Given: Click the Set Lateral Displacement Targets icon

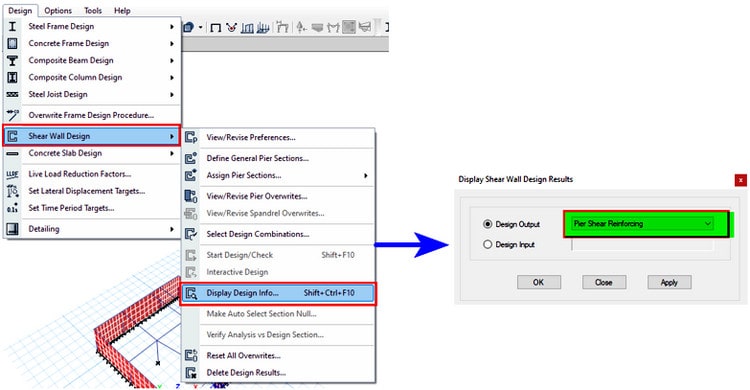Looking at the screenshot, I should click(x=12, y=191).
